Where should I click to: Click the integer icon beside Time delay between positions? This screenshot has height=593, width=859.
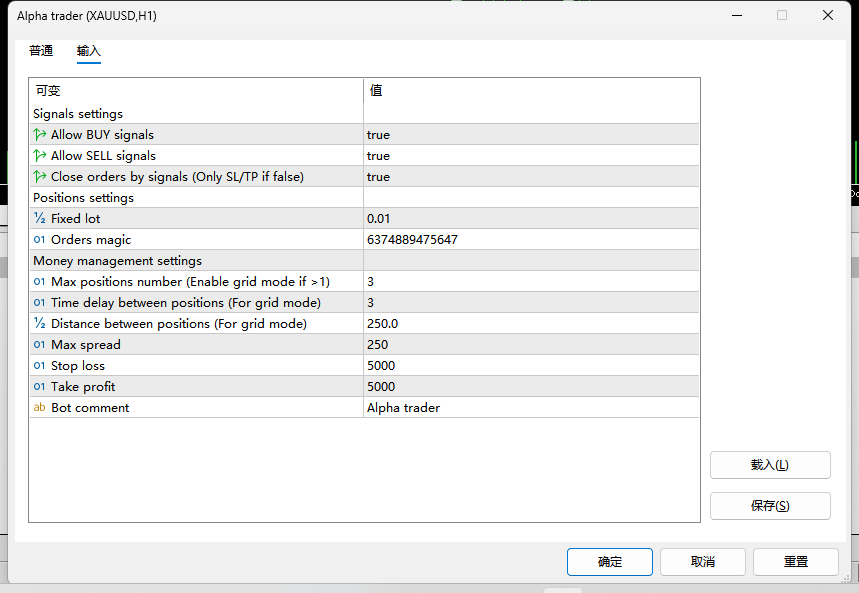(x=39, y=303)
